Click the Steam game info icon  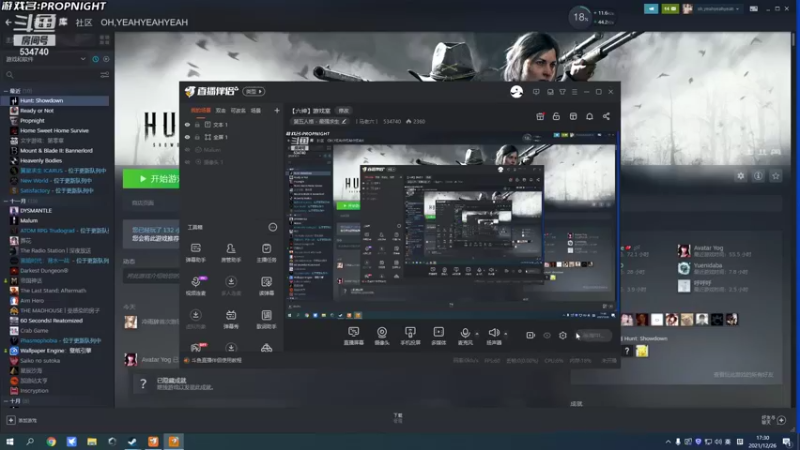pos(758,176)
